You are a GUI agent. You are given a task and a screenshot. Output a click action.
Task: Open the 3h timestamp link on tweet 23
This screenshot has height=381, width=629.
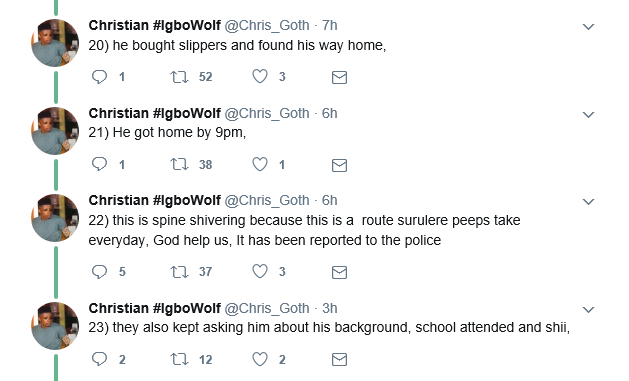329,308
